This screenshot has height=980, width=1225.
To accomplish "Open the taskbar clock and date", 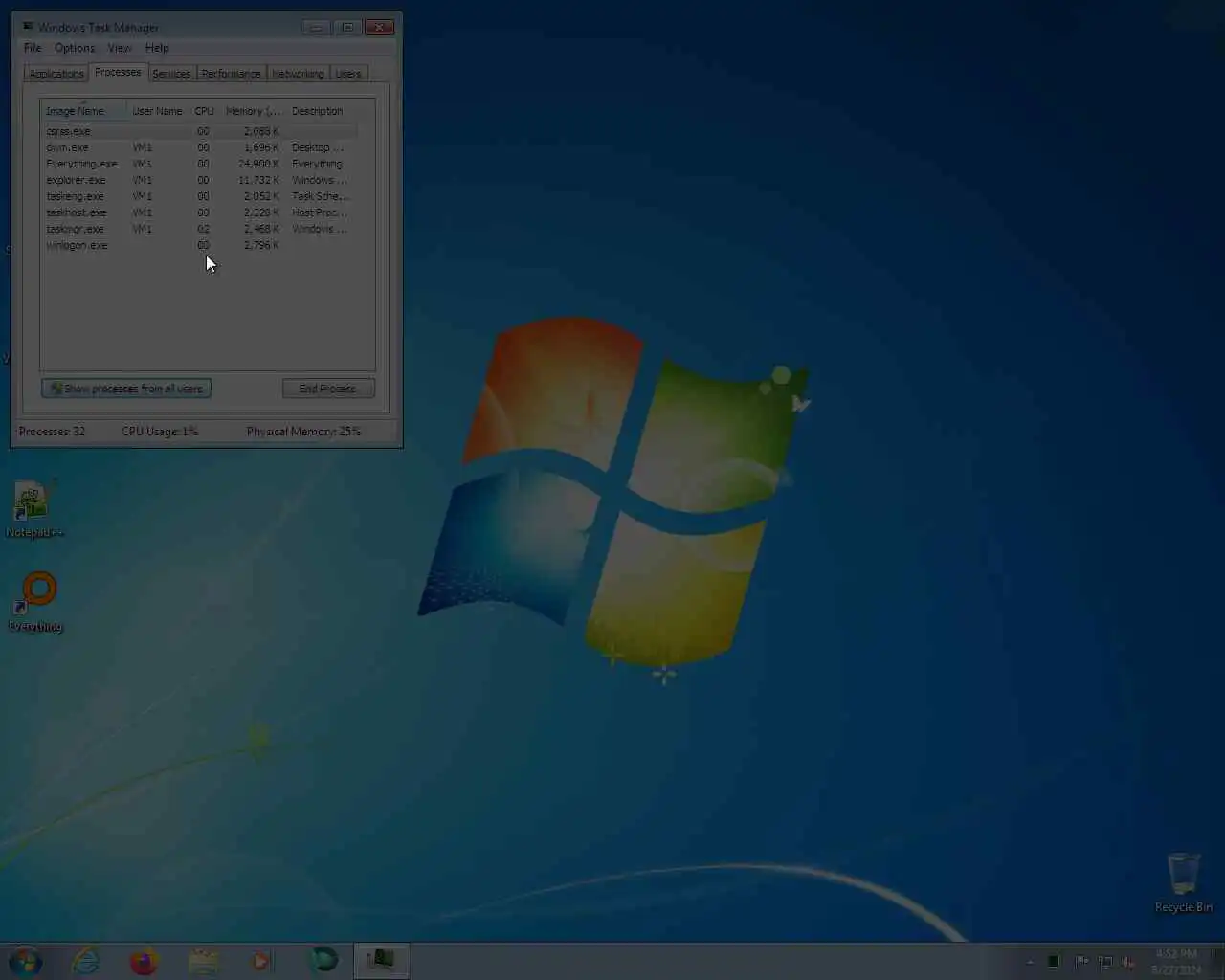I will pos(1175,962).
